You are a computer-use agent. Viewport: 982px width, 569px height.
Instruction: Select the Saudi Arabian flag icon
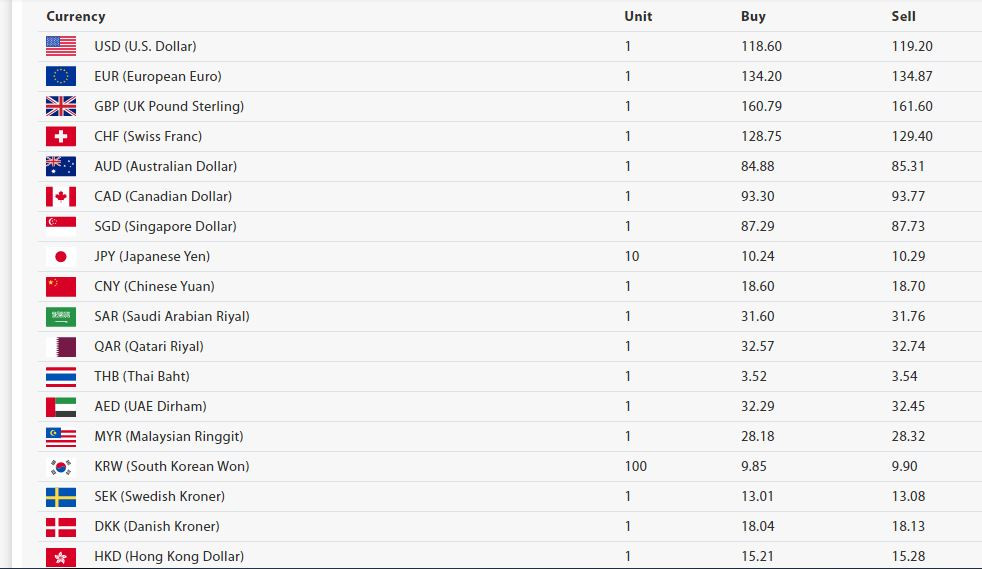[61, 317]
